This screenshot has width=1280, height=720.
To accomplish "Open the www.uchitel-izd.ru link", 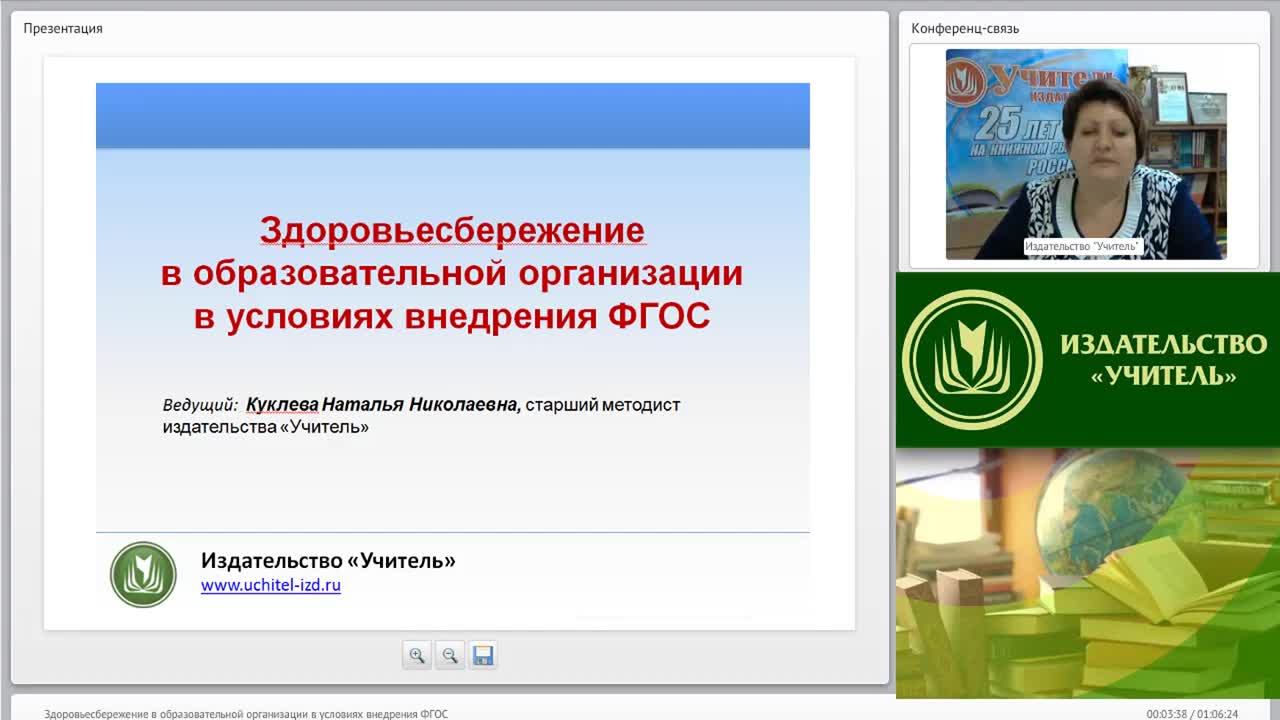I will coord(271,585).
